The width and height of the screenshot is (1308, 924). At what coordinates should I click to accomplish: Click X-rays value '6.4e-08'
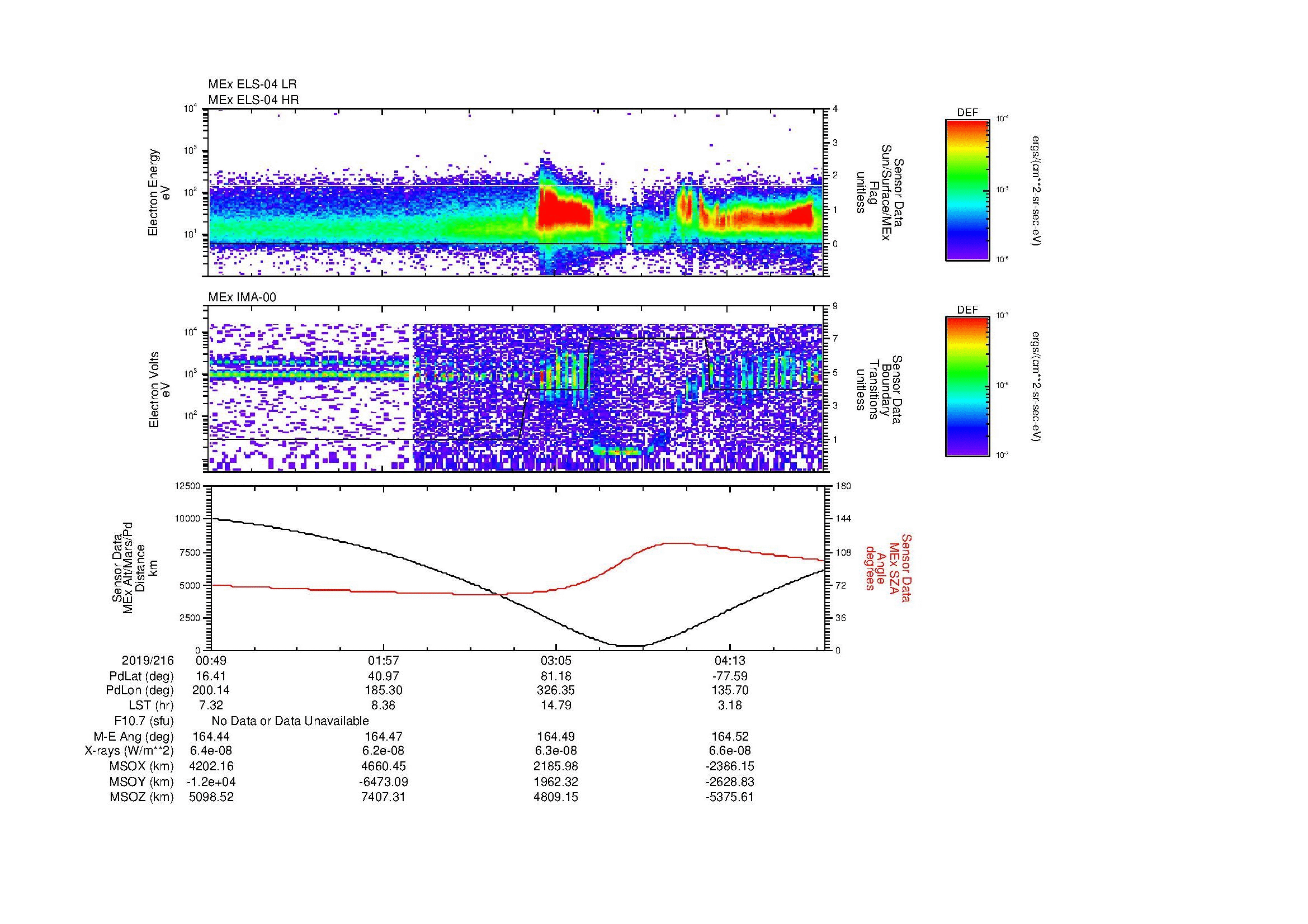(211, 751)
